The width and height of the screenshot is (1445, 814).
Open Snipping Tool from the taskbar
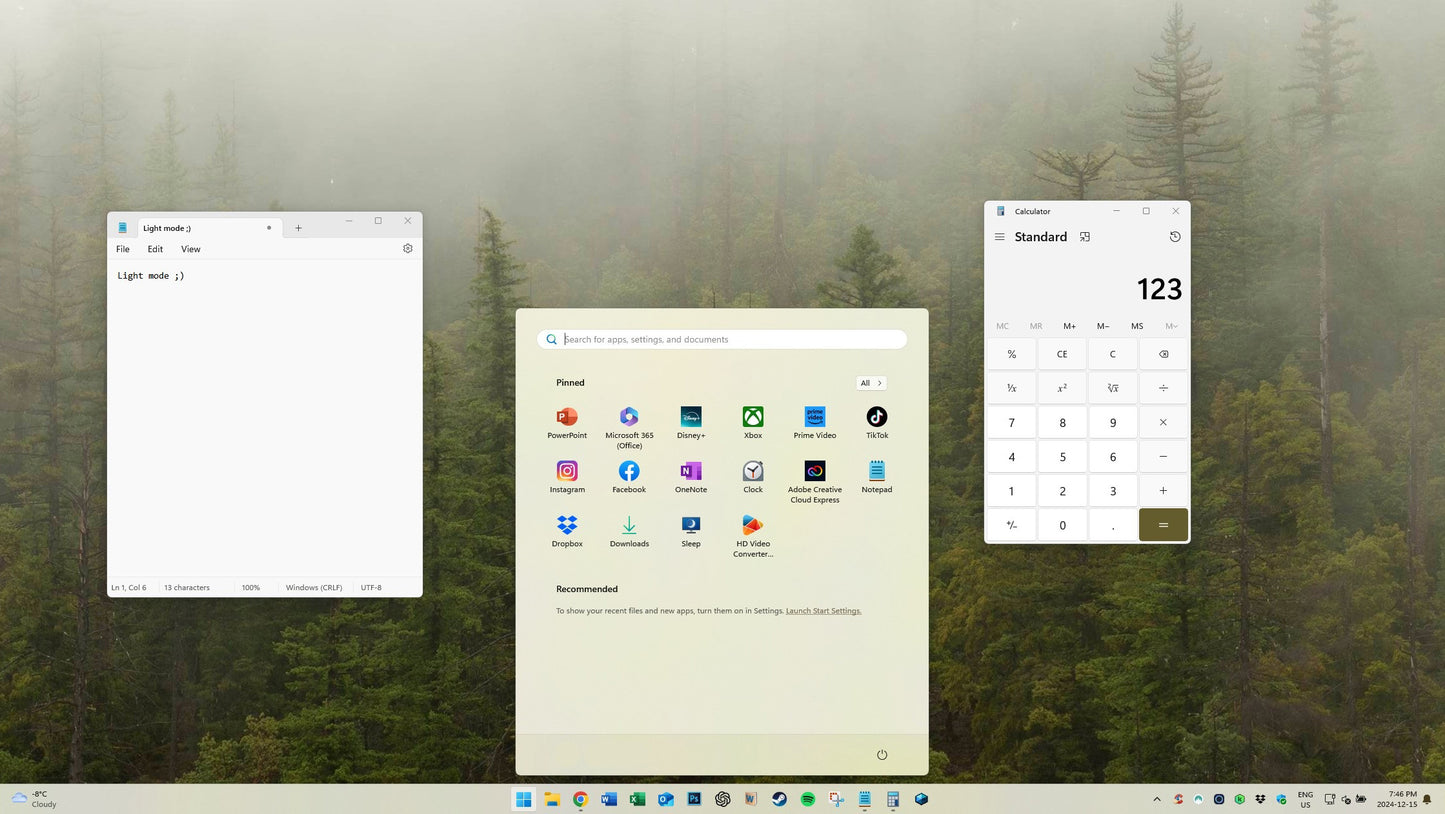[x=836, y=799]
